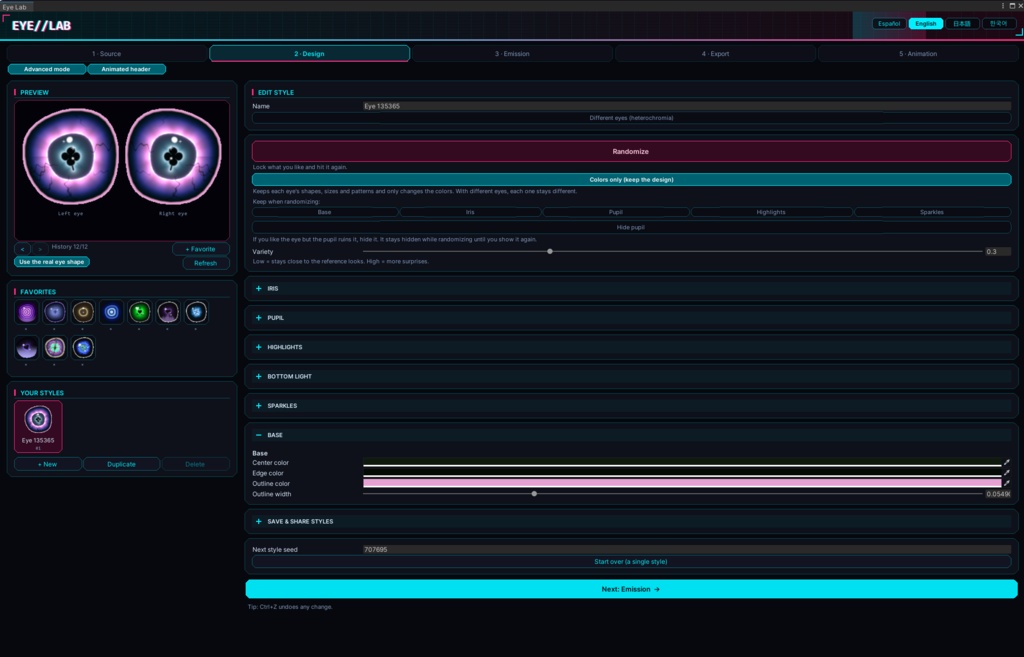Screen dimensions: 1024x657
Task: Toggle the Animated header option
Action: click(x=126, y=69)
